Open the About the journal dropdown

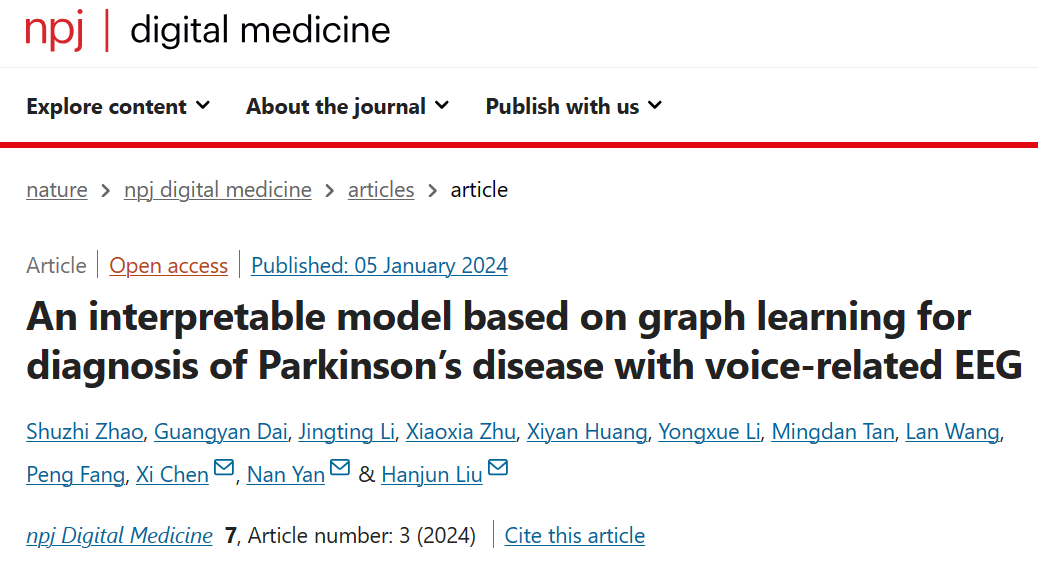tap(347, 107)
